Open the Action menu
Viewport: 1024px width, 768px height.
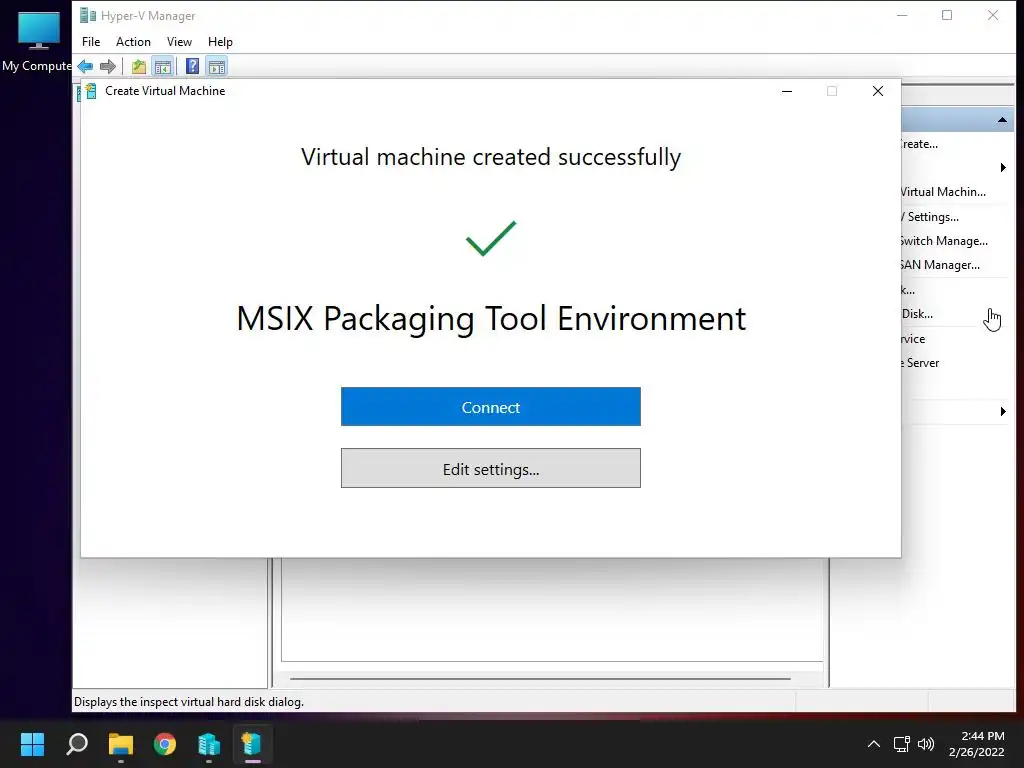tap(133, 42)
